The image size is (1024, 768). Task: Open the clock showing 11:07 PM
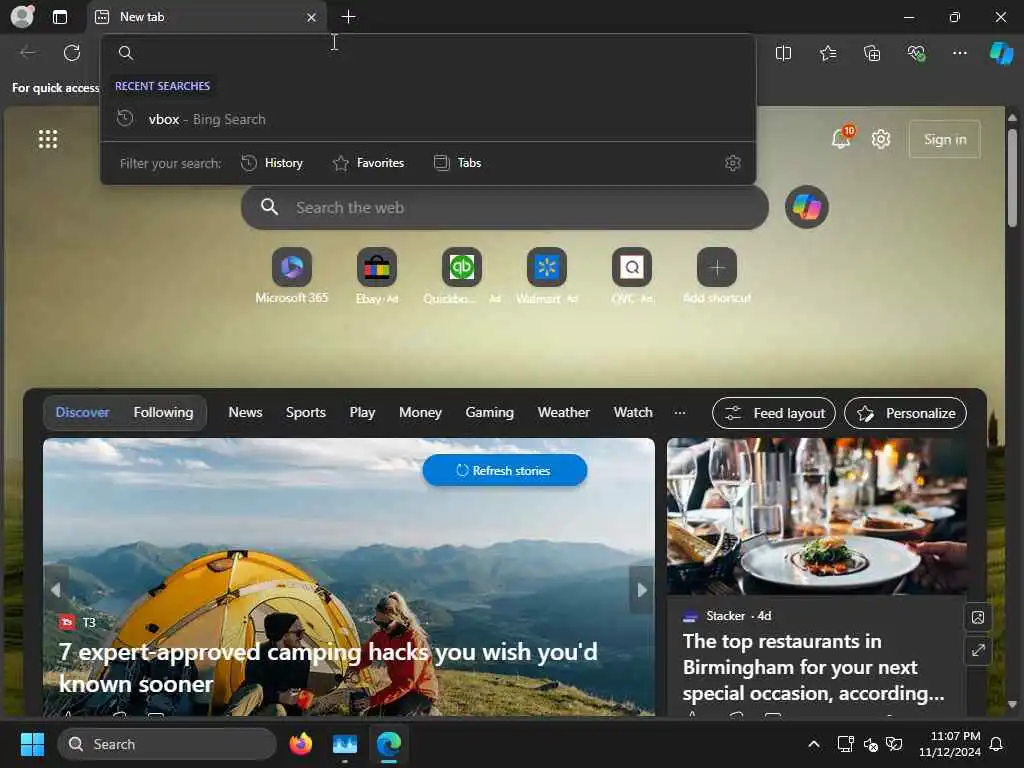pos(949,744)
